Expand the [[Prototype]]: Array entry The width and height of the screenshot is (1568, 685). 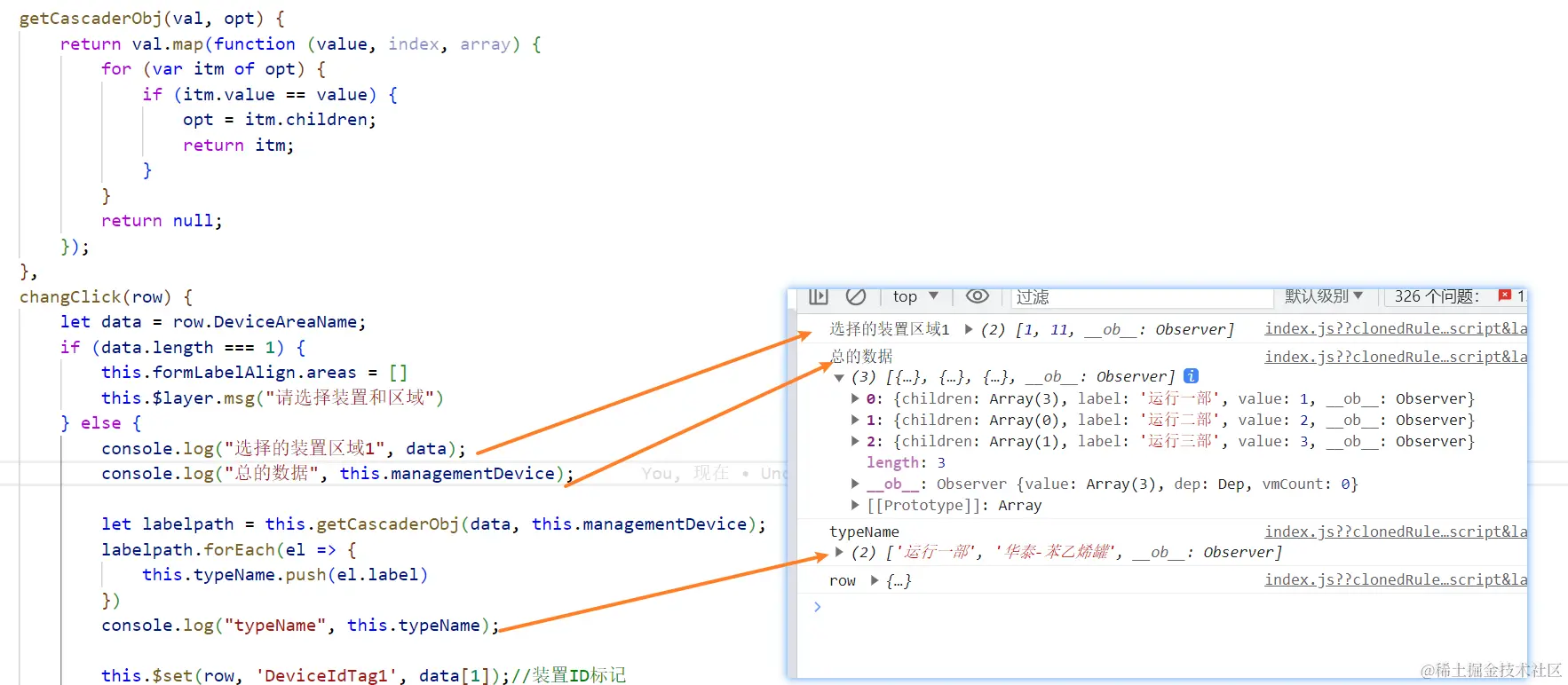point(855,505)
